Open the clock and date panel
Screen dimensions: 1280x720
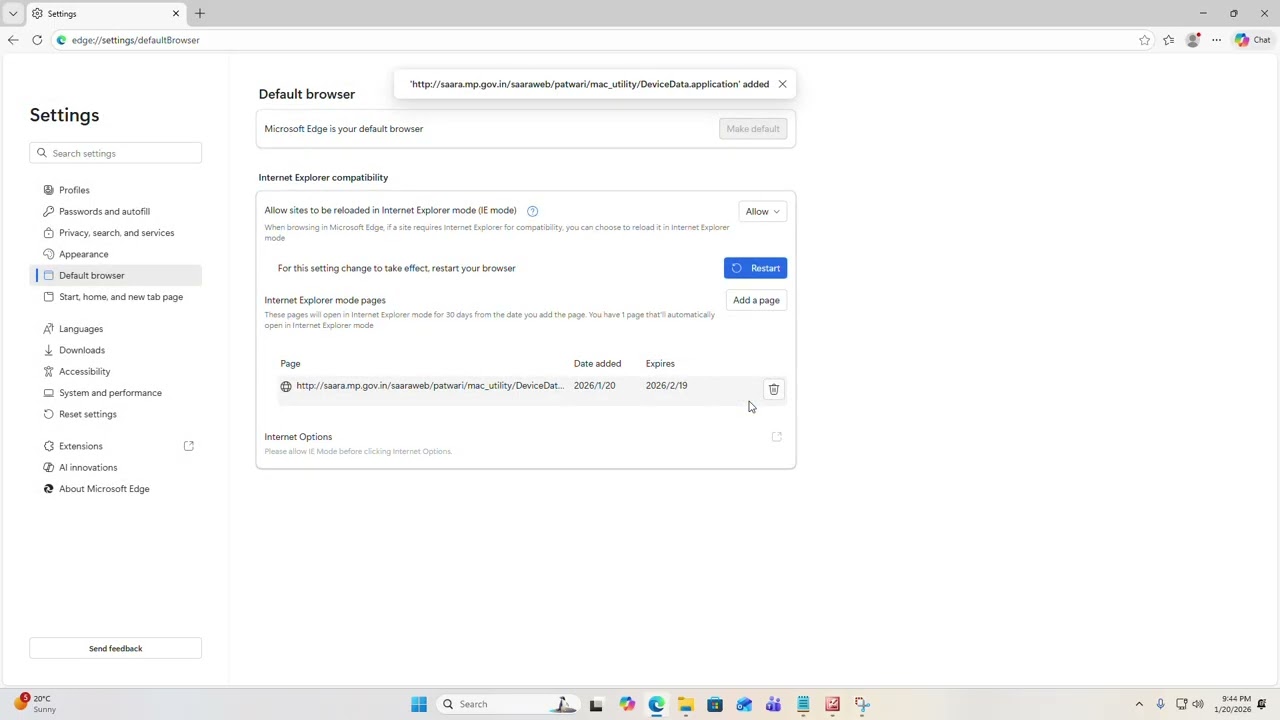coord(1233,704)
